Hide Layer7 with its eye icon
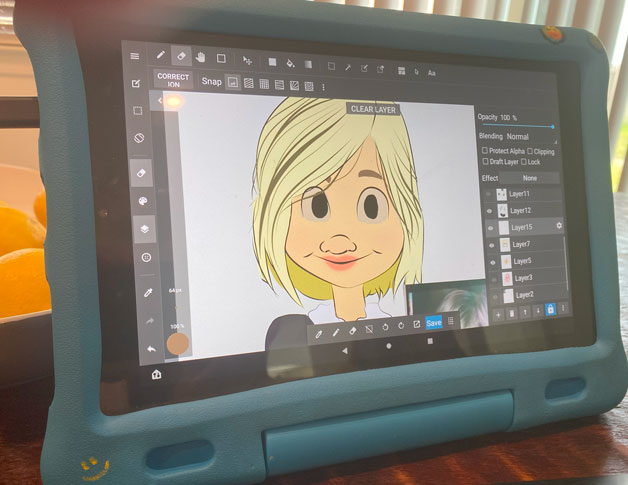The image size is (628, 485). pyautogui.click(x=492, y=245)
